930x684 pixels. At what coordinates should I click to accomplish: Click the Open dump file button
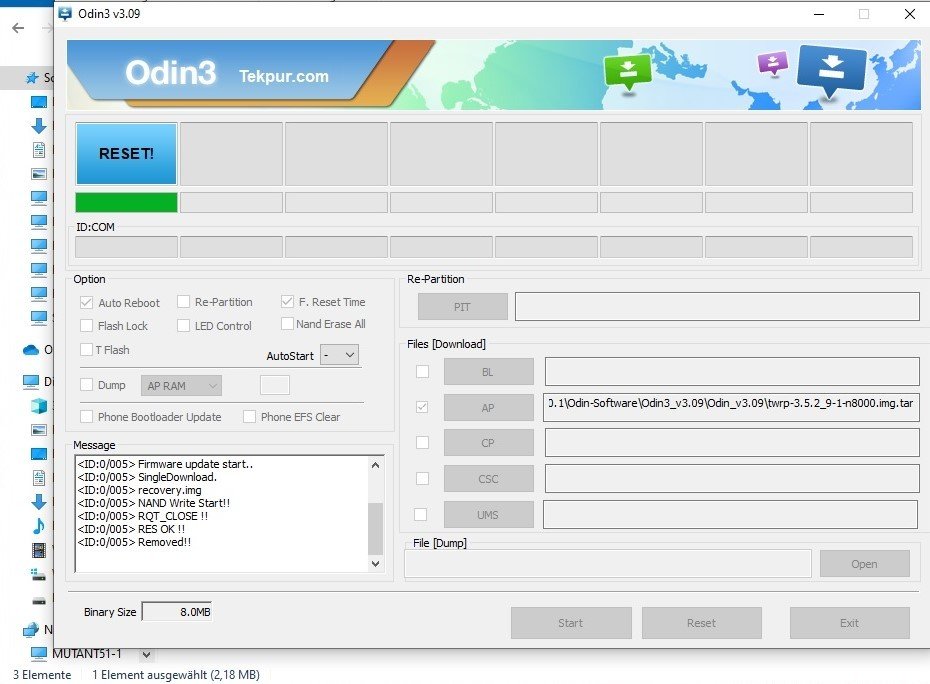tap(865, 564)
